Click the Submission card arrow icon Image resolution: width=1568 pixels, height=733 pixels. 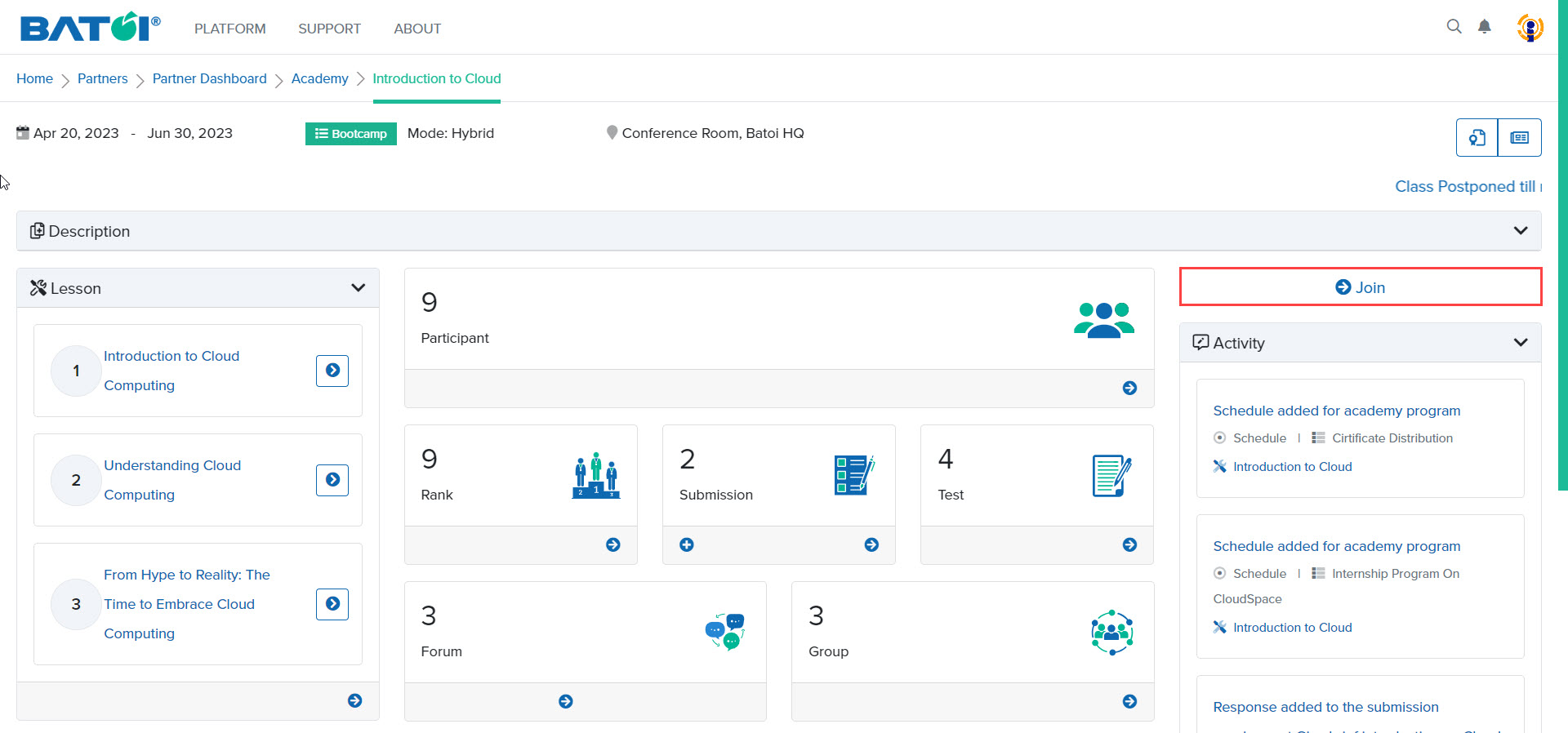(x=871, y=544)
